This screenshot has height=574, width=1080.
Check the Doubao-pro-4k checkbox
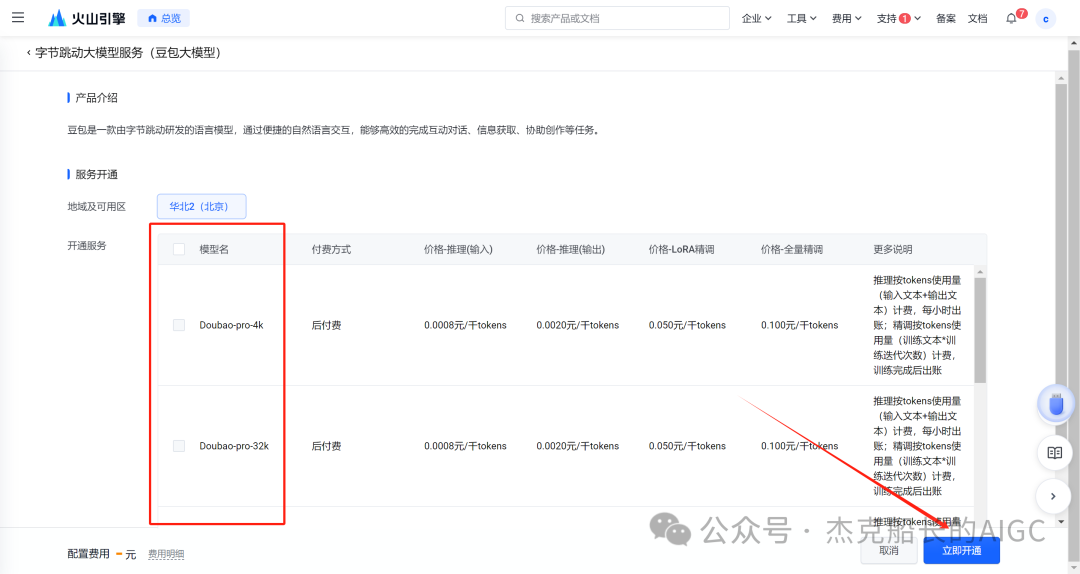179,325
